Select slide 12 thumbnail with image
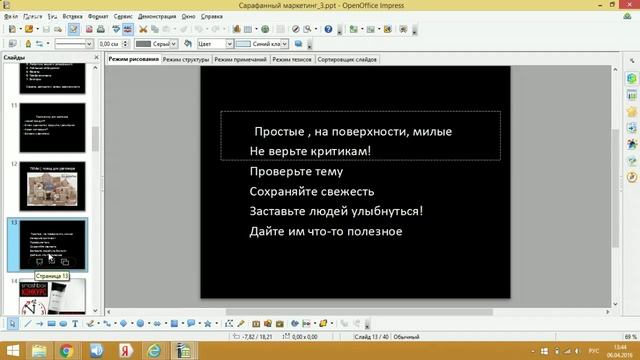 tap(52, 186)
